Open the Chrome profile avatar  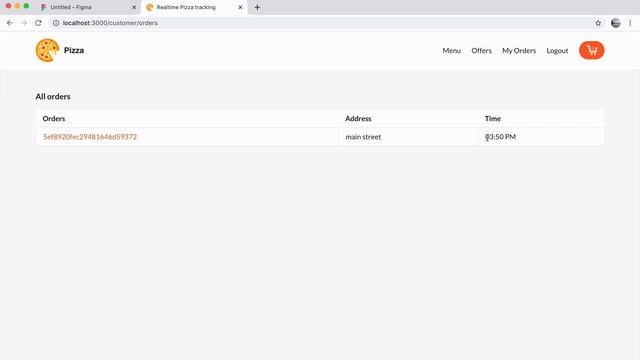point(616,23)
